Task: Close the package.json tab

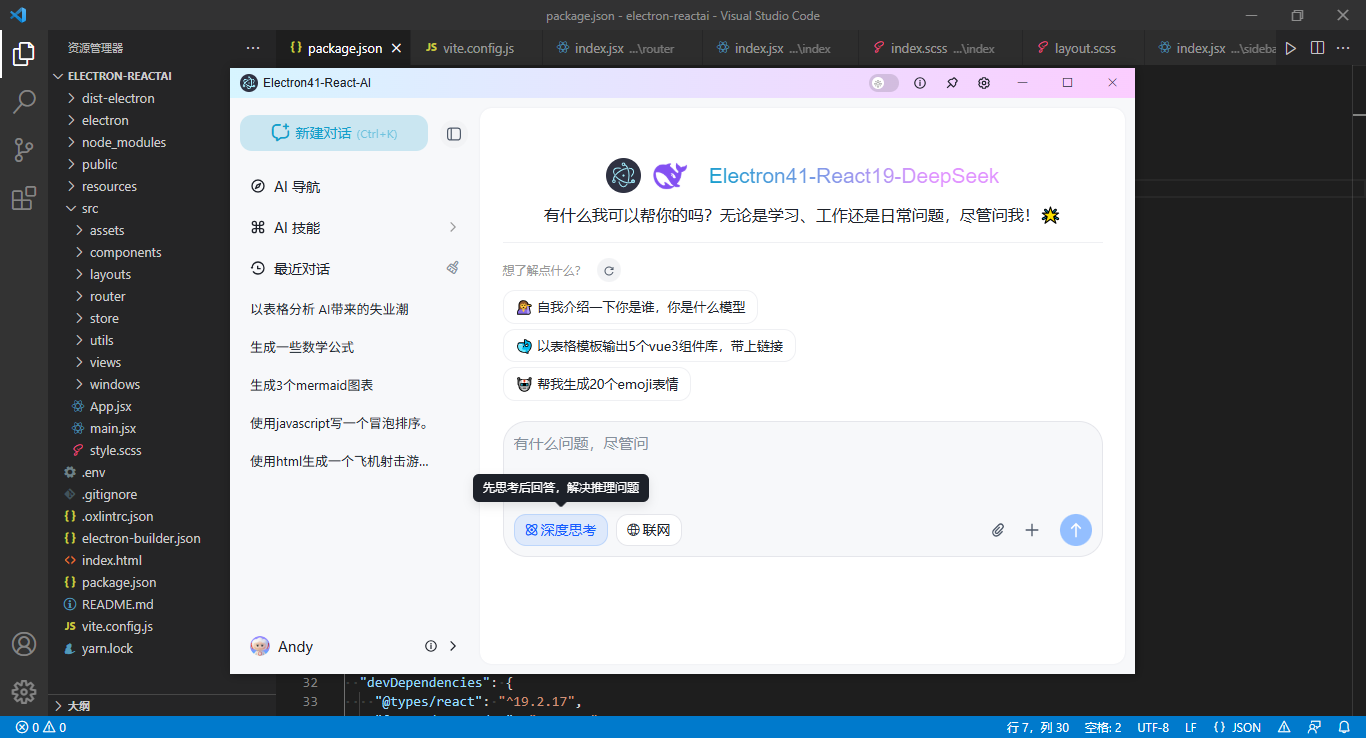Action: click(396, 48)
